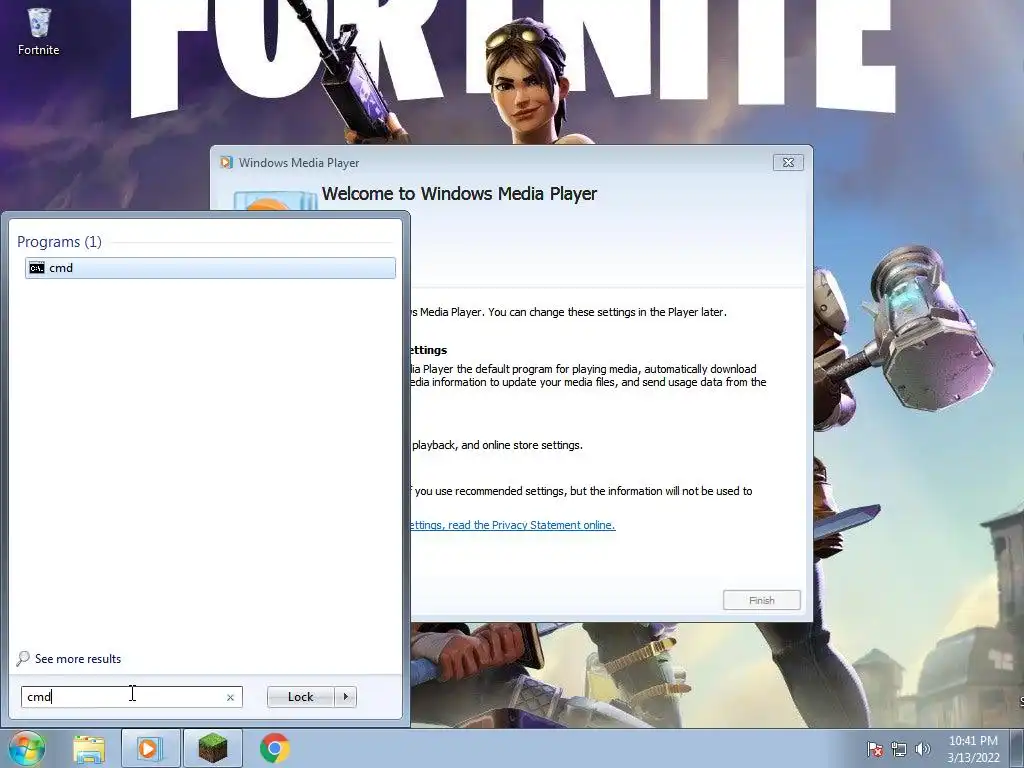The width and height of the screenshot is (1024, 768).
Task: Open the volume speaker tray icon
Action: [922, 750]
